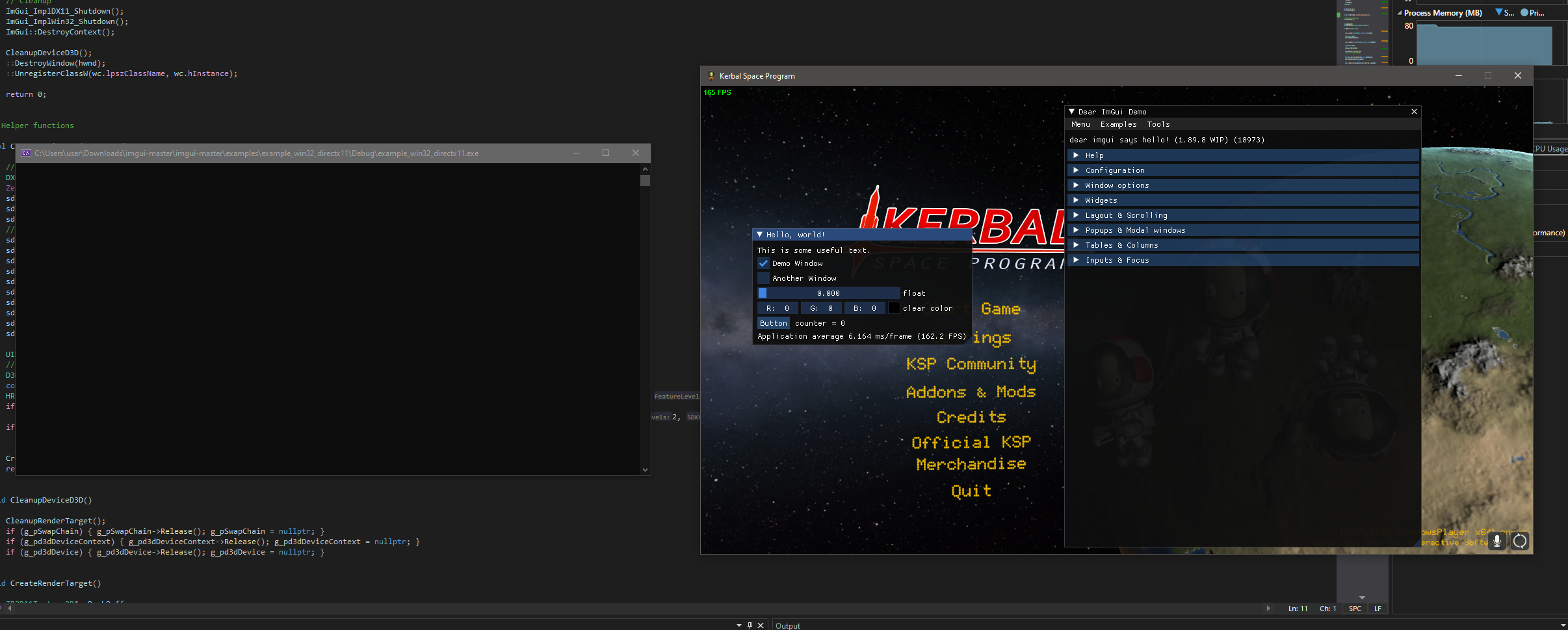Viewport: 1568px width, 630px height.
Task: Minimize the example_win32_directx11.exe console
Action: (576, 153)
